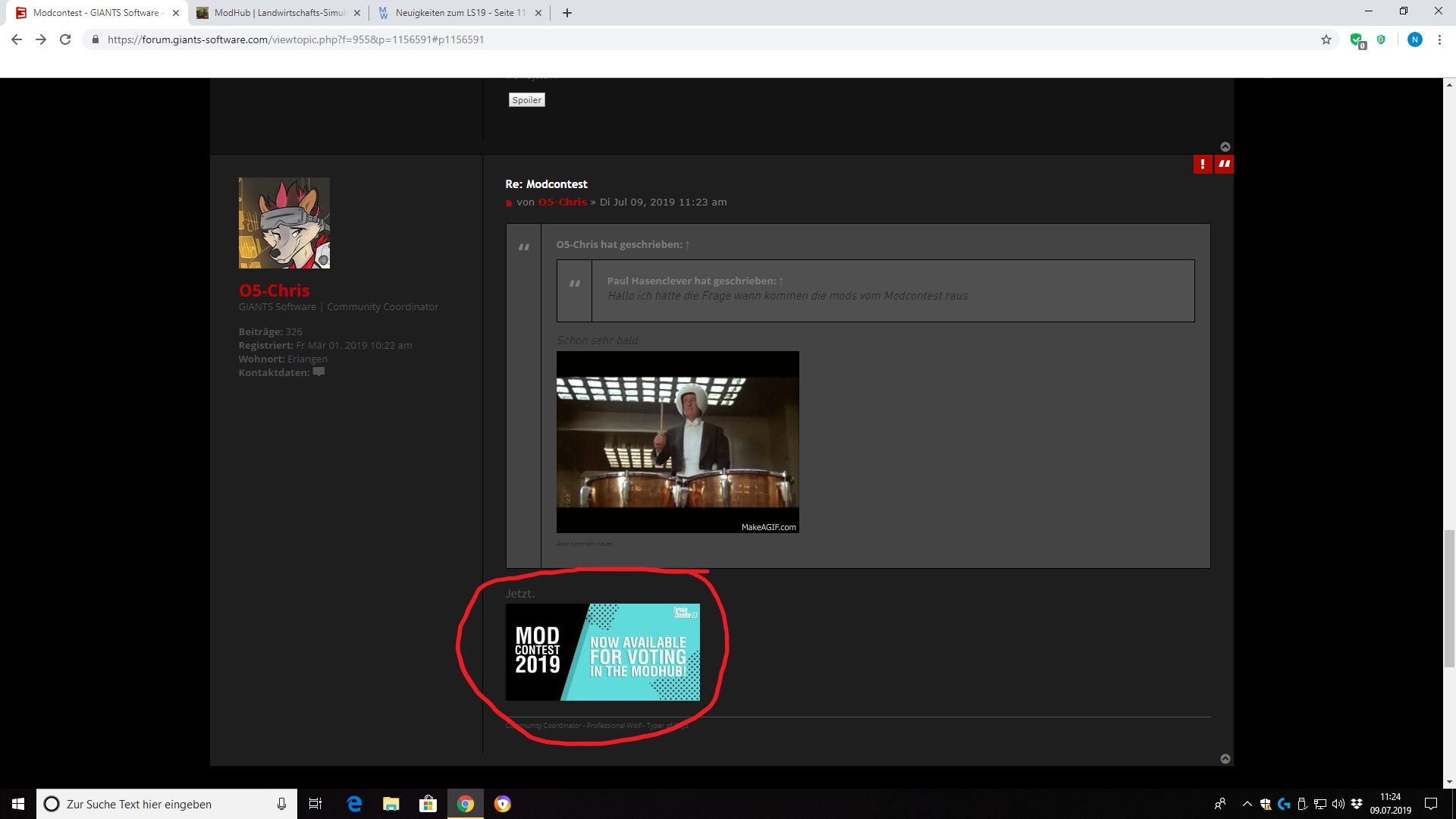The image size is (1456, 819).
Task: Activate taskbar microphone voice search
Action: tap(281, 804)
